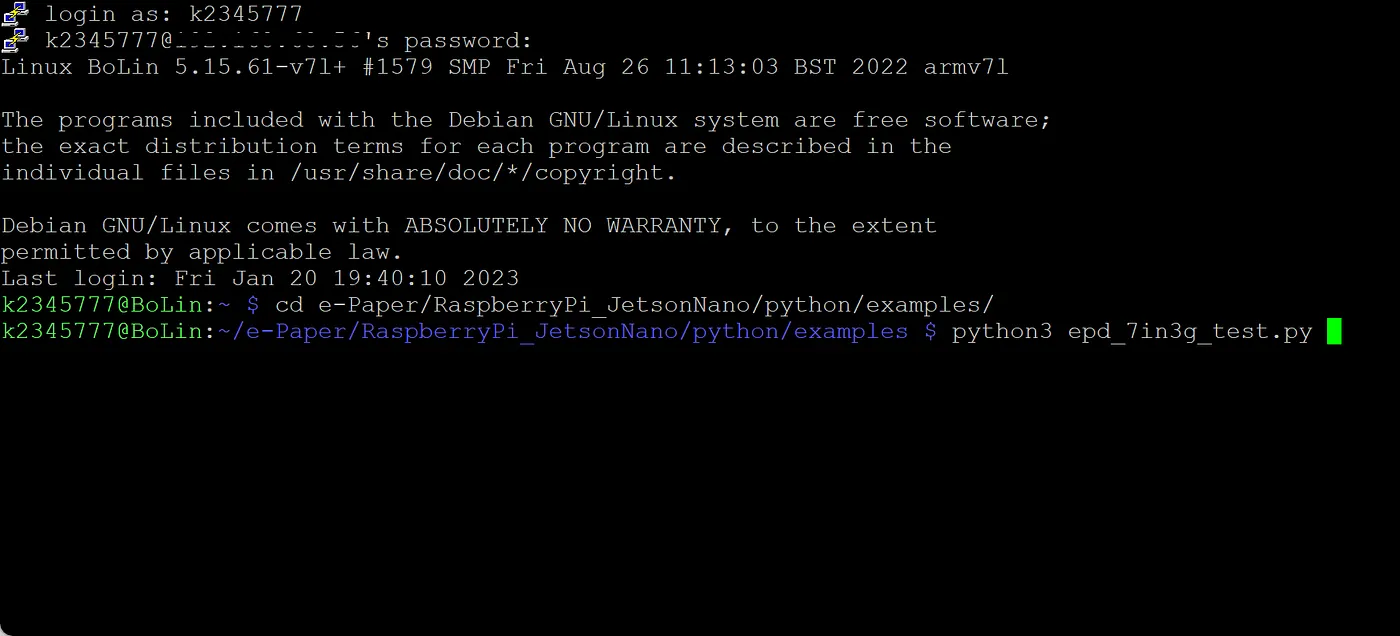1400x636 pixels.
Task: Click the PuTTY icon beside the password prompt
Action: pos(14,40)
